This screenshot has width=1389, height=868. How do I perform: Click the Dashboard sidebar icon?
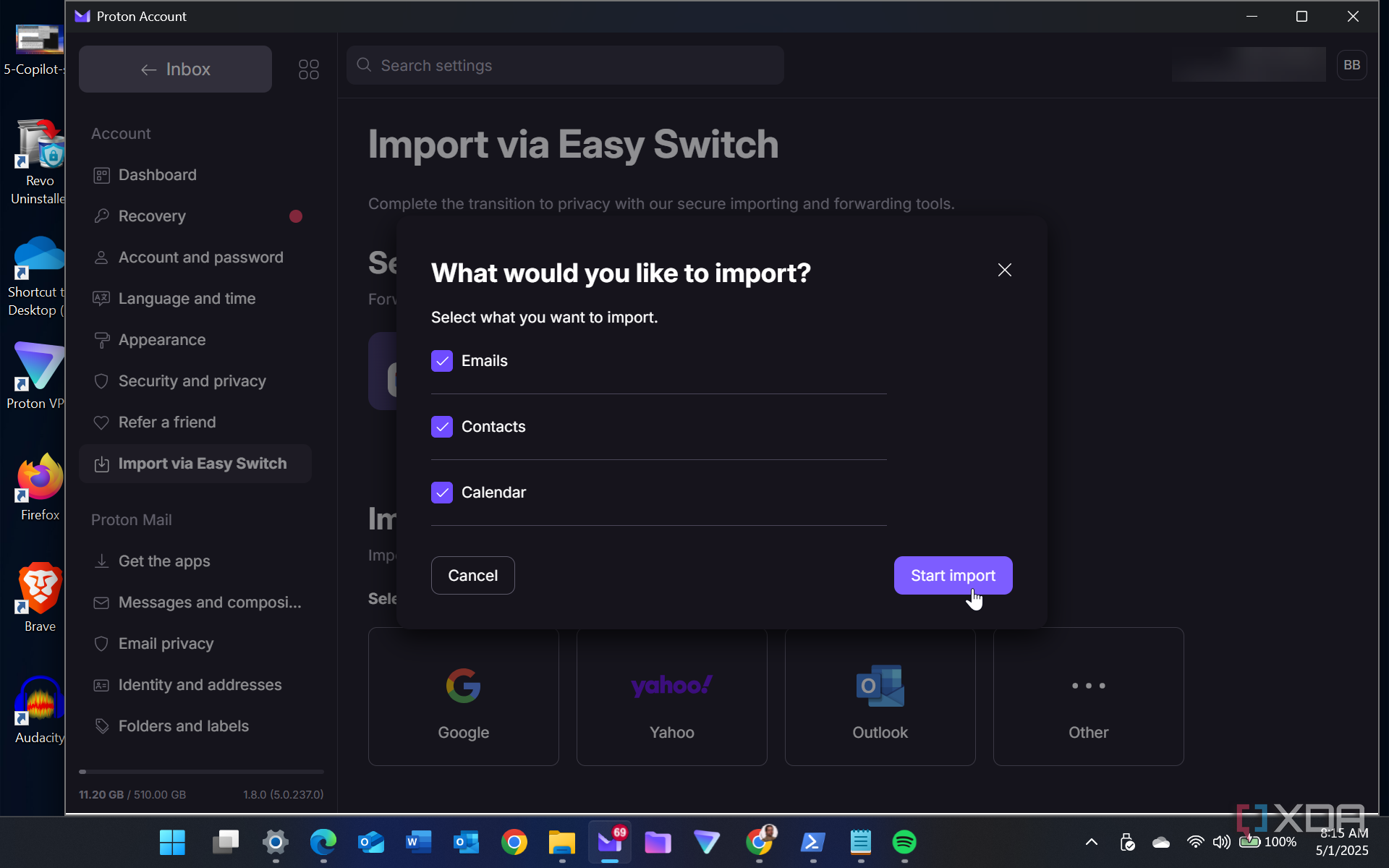click(101, 175)
